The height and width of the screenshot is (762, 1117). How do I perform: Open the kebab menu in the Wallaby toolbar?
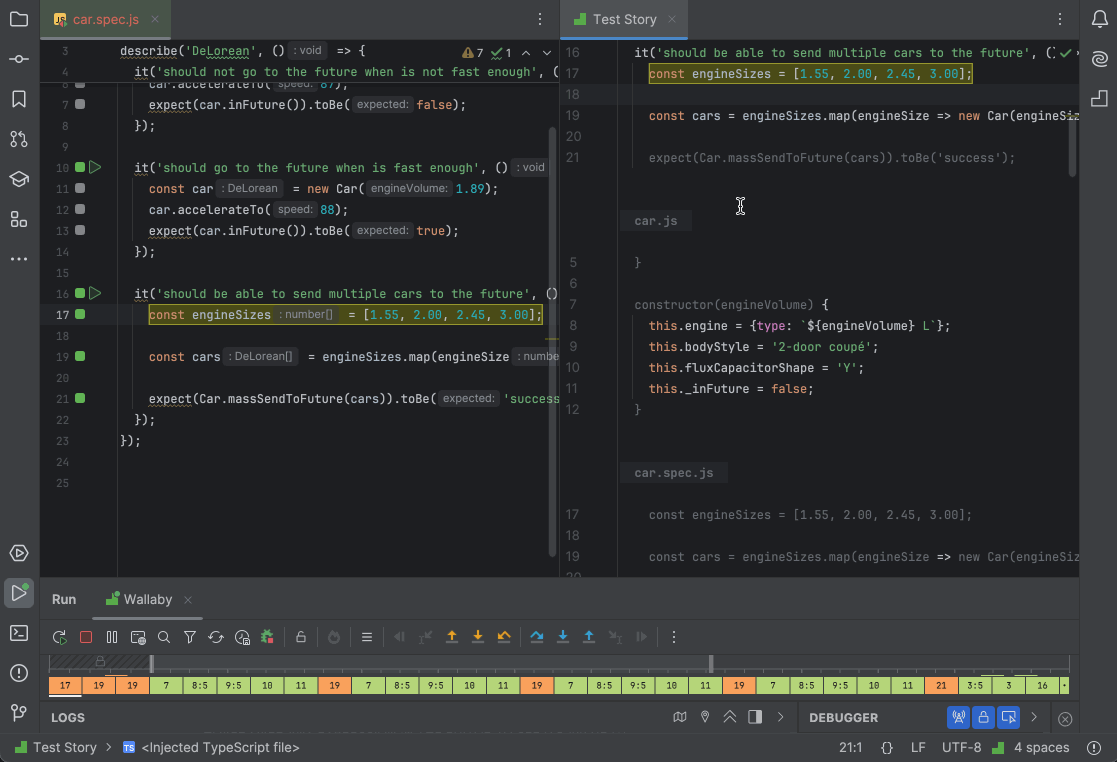coord(674,636)
